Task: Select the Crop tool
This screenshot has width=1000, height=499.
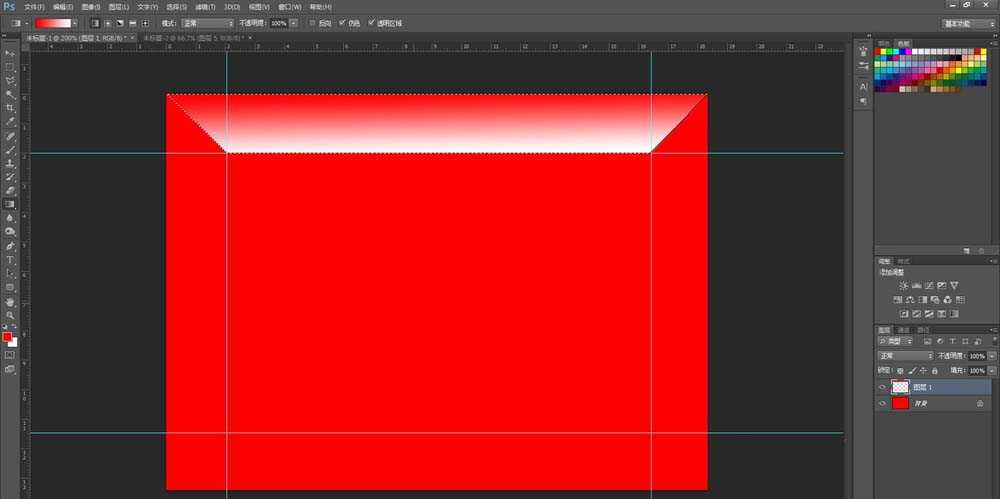Action: pos(10,108)
